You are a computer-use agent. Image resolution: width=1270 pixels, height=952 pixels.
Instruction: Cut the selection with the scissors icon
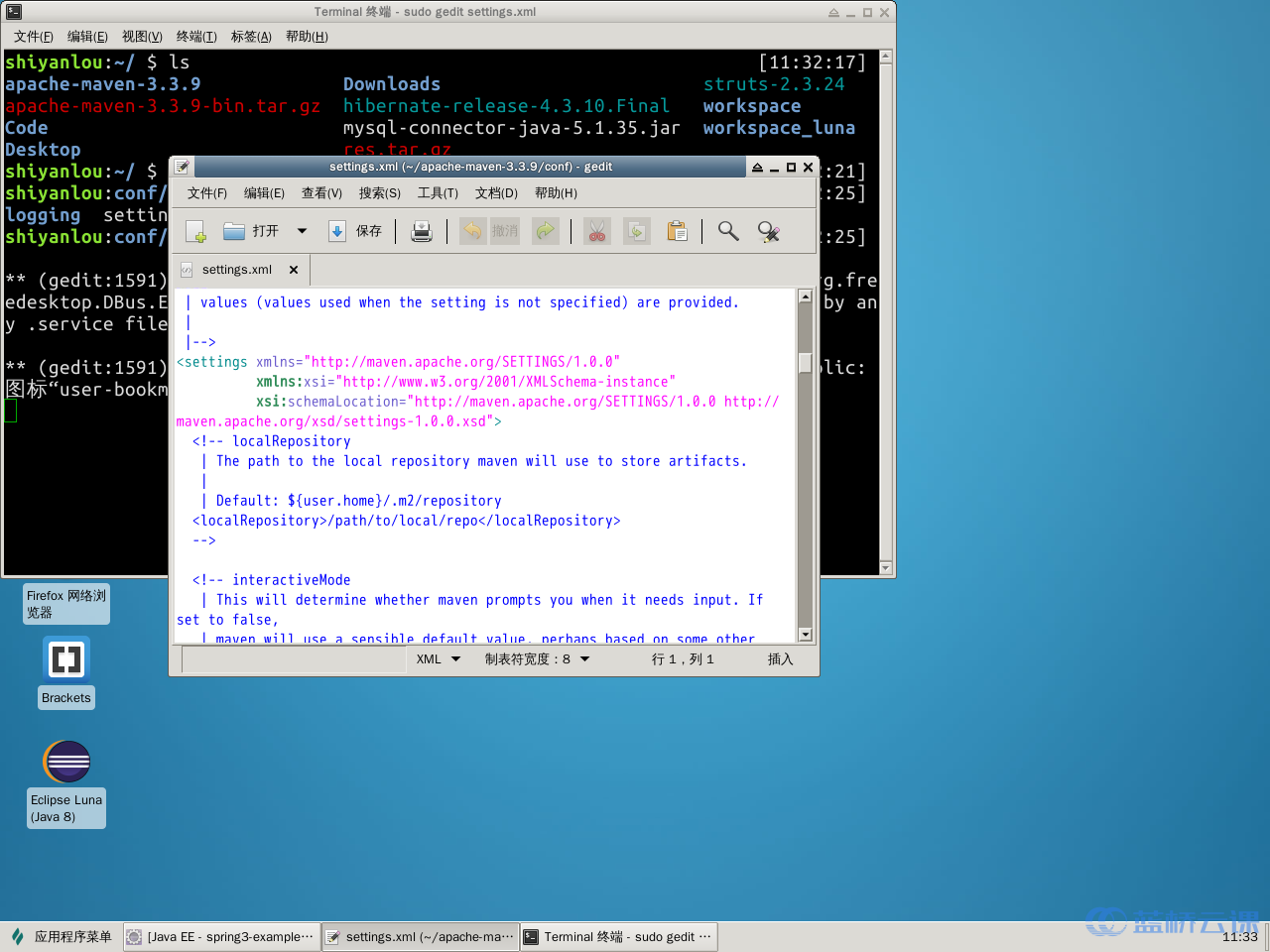tap(596, 231)
